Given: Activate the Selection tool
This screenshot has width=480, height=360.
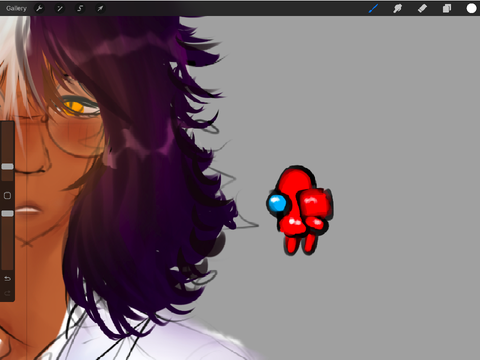Looking at the screenshot, I should [80, 8].
